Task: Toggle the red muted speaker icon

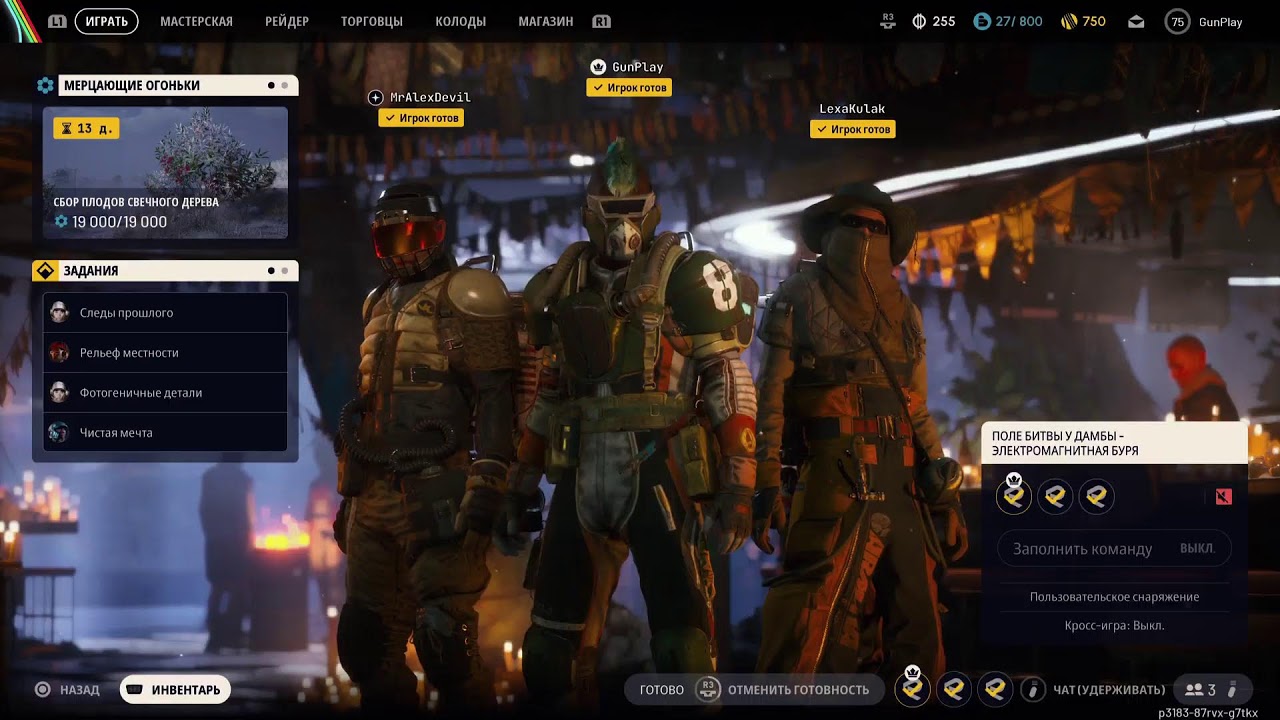Action: point(1224,497)
